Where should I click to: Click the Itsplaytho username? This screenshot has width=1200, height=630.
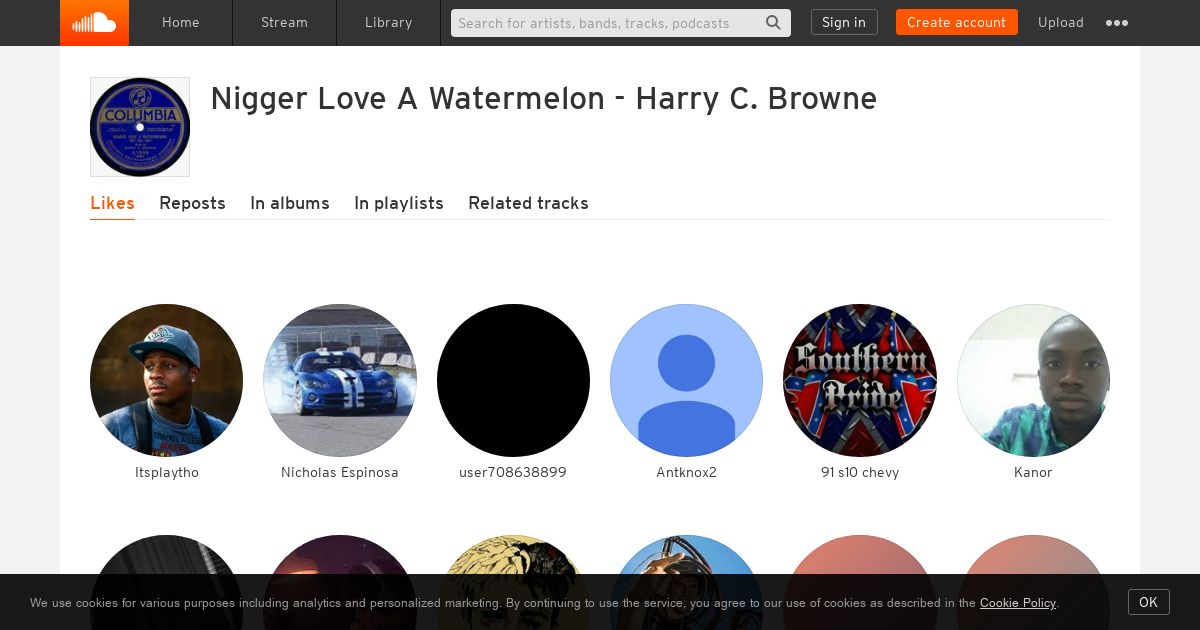point(167,473)
